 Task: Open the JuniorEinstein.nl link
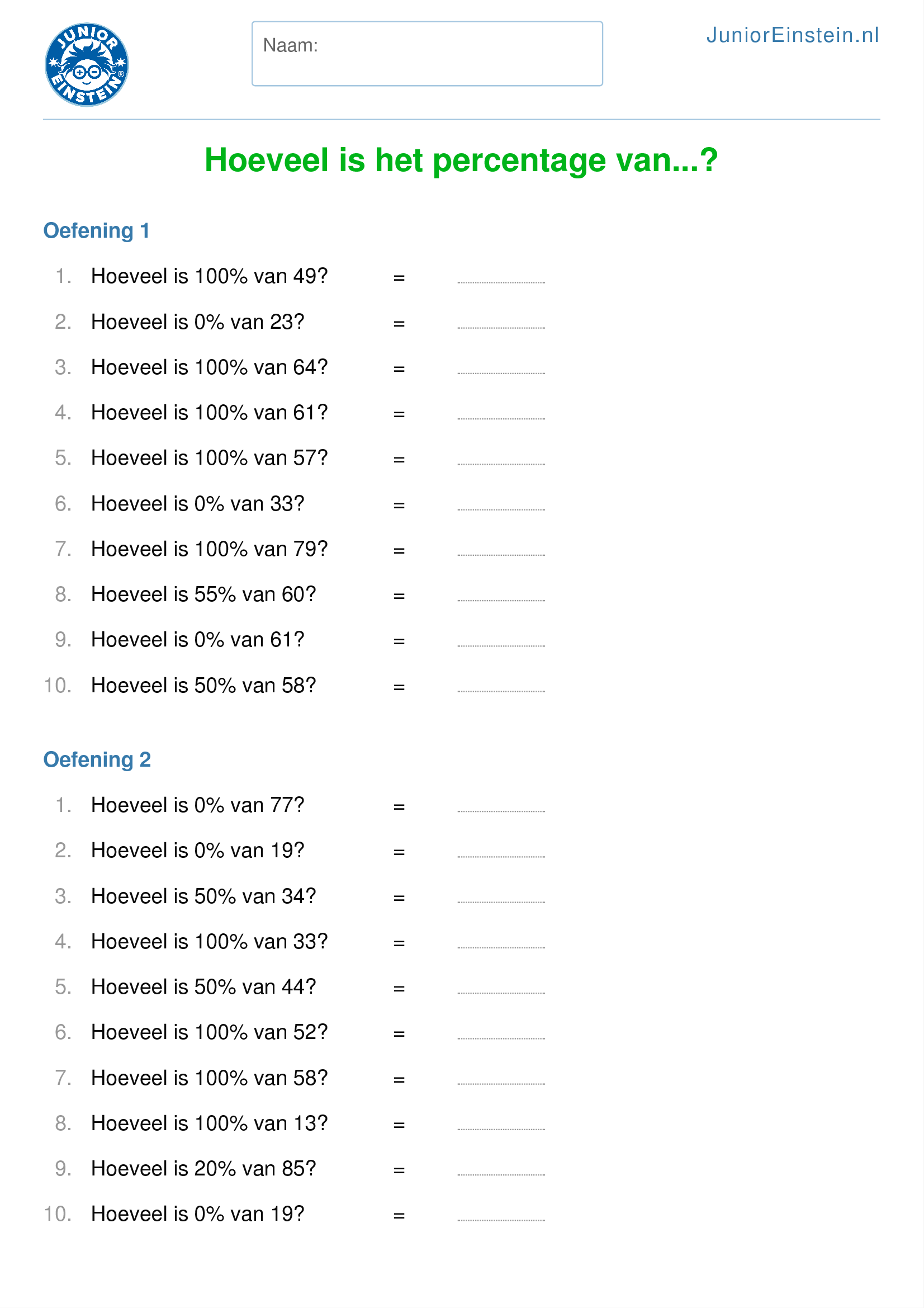792,35
